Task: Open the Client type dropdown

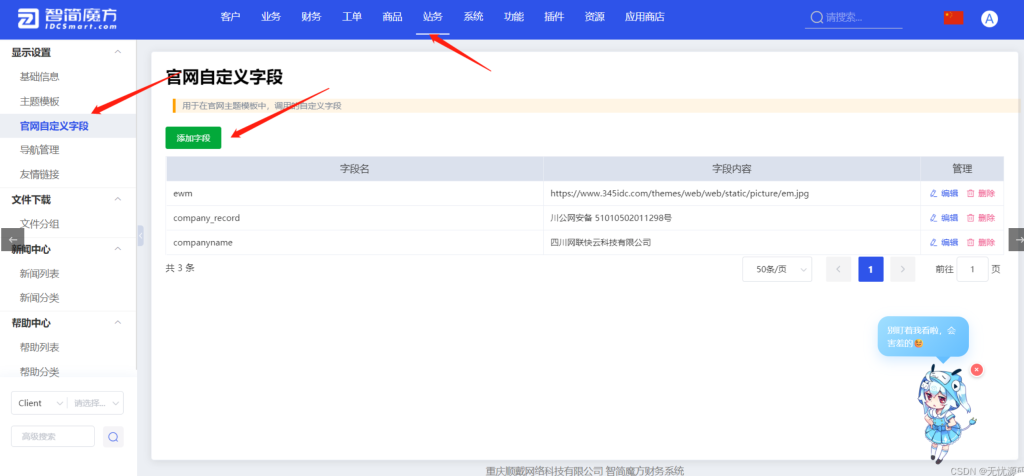Action: pyautogui.click(x=39, y=403)
